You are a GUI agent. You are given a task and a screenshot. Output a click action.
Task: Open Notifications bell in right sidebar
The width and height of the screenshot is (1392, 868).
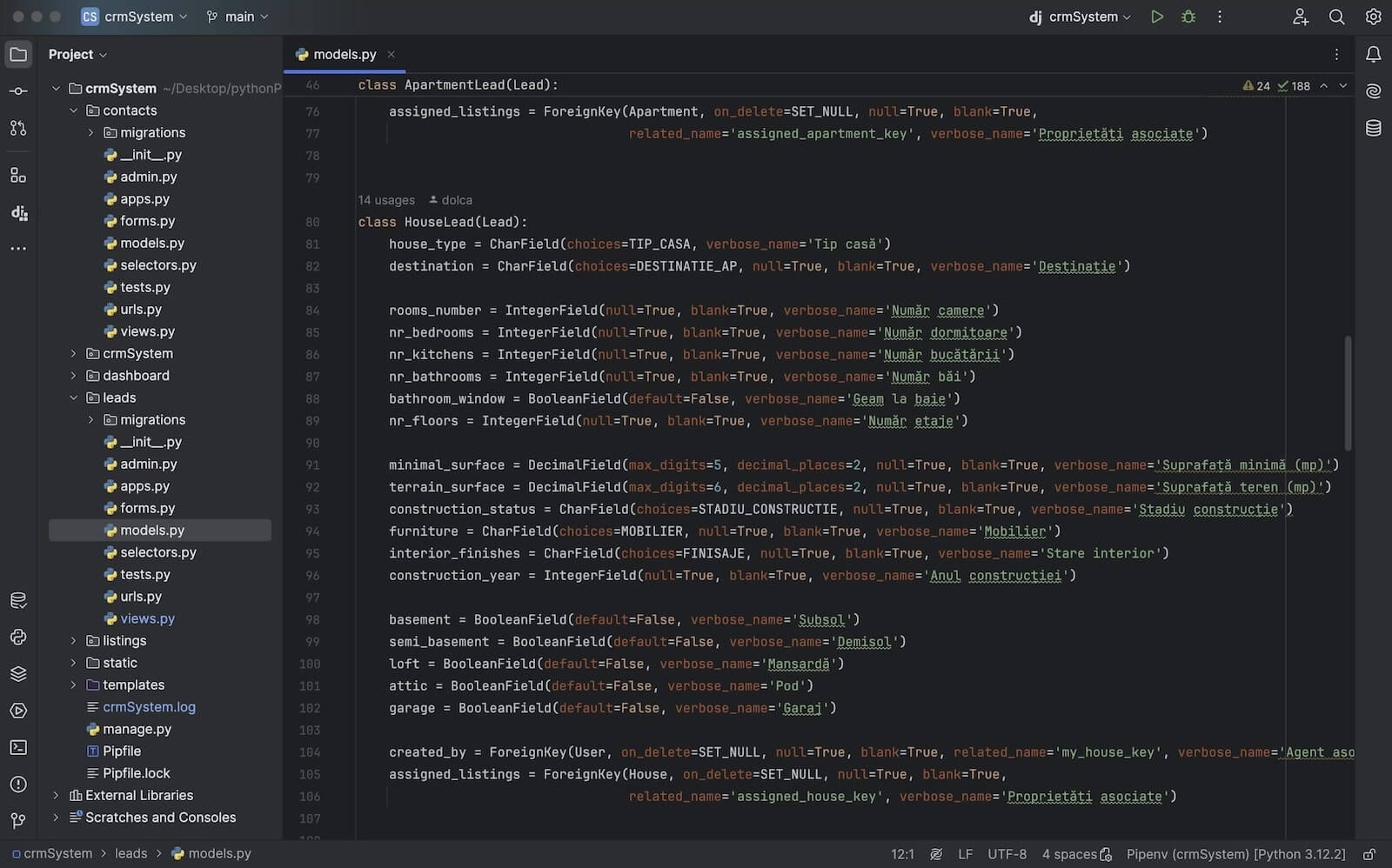coord(1373,54)
